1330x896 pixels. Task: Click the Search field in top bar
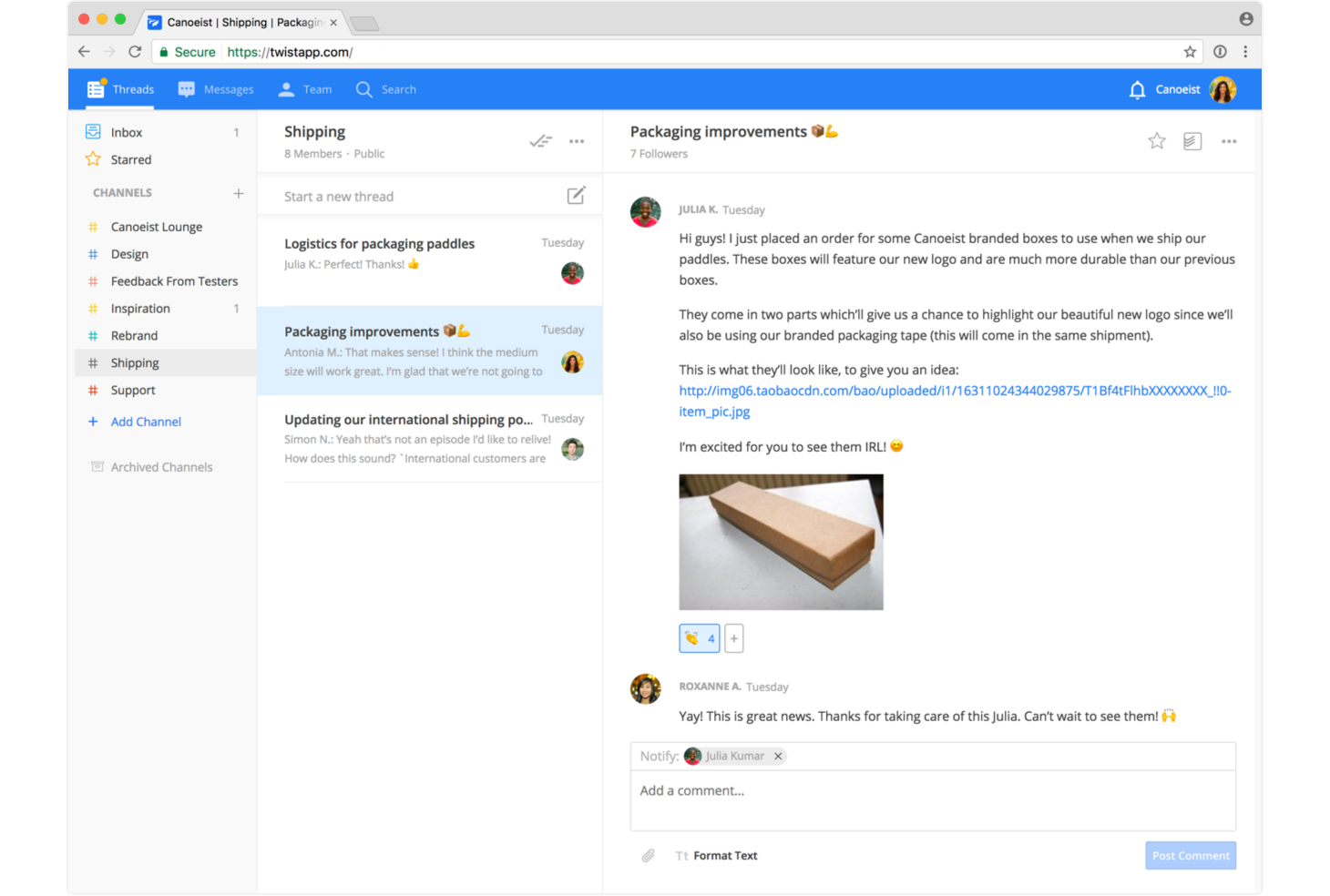[x=386, y=89]
